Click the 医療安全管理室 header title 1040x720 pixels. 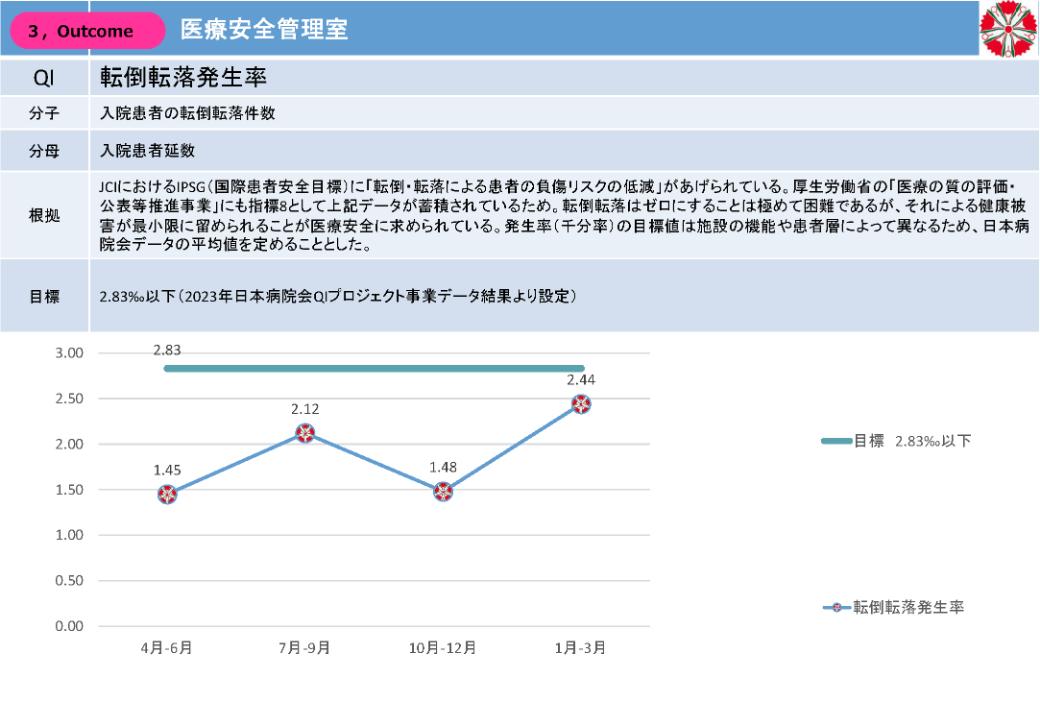[x=264, y=30]
